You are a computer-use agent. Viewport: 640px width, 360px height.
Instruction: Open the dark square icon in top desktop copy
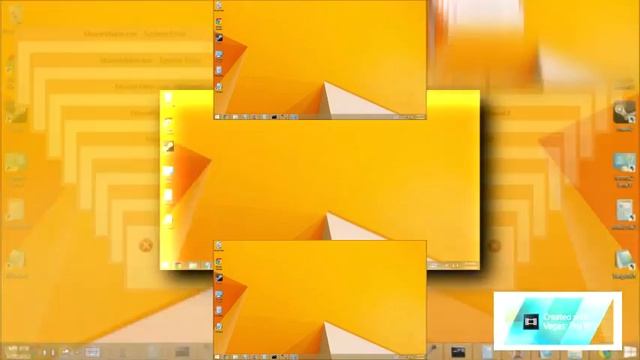coord(219,38)
